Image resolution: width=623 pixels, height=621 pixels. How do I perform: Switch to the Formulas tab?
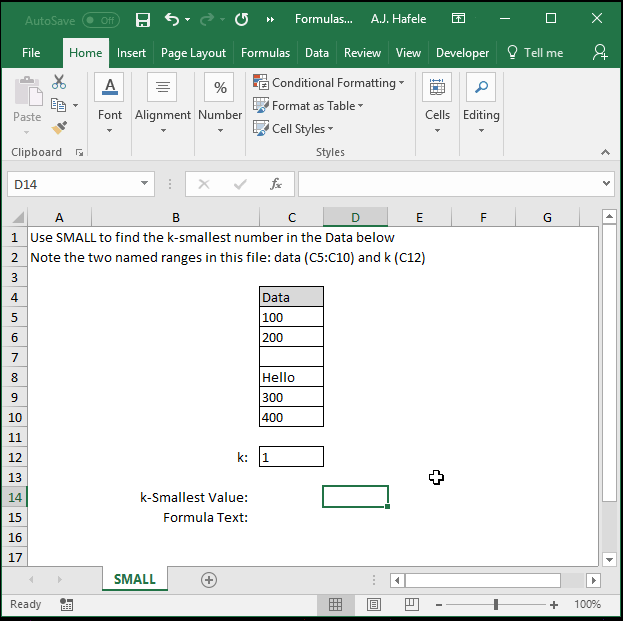pyautogui.click(x=265, y=53)
